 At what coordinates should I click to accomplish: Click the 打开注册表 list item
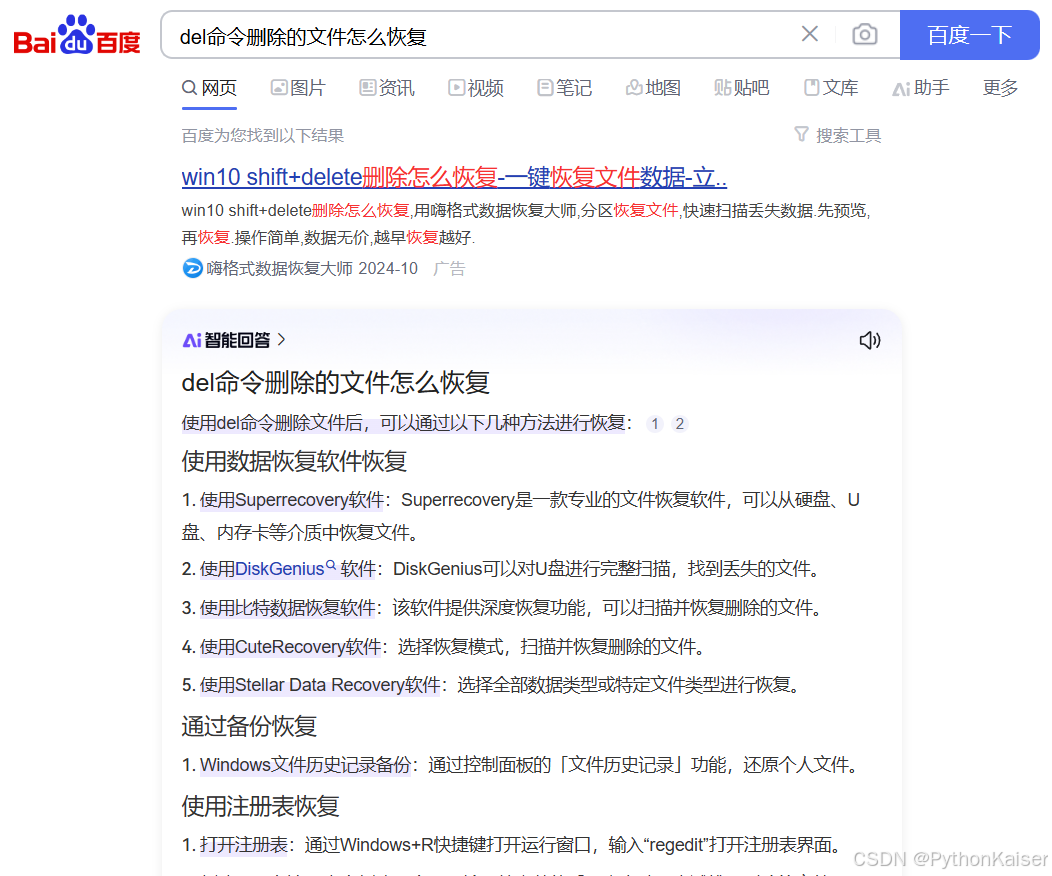pyautogui.click(x=244, y=844)
